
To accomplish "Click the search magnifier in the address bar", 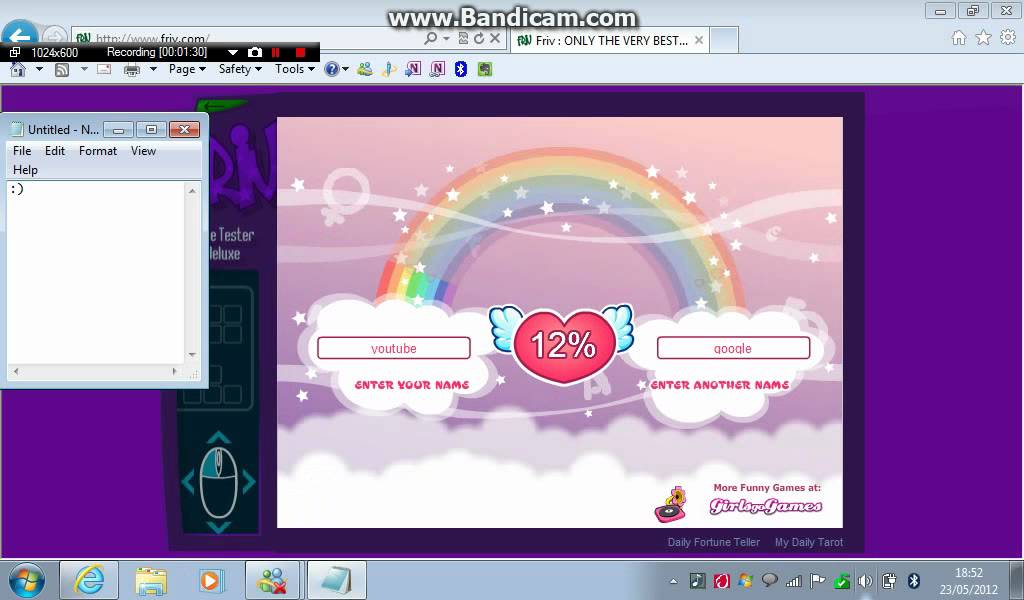I will pos(430,39).
